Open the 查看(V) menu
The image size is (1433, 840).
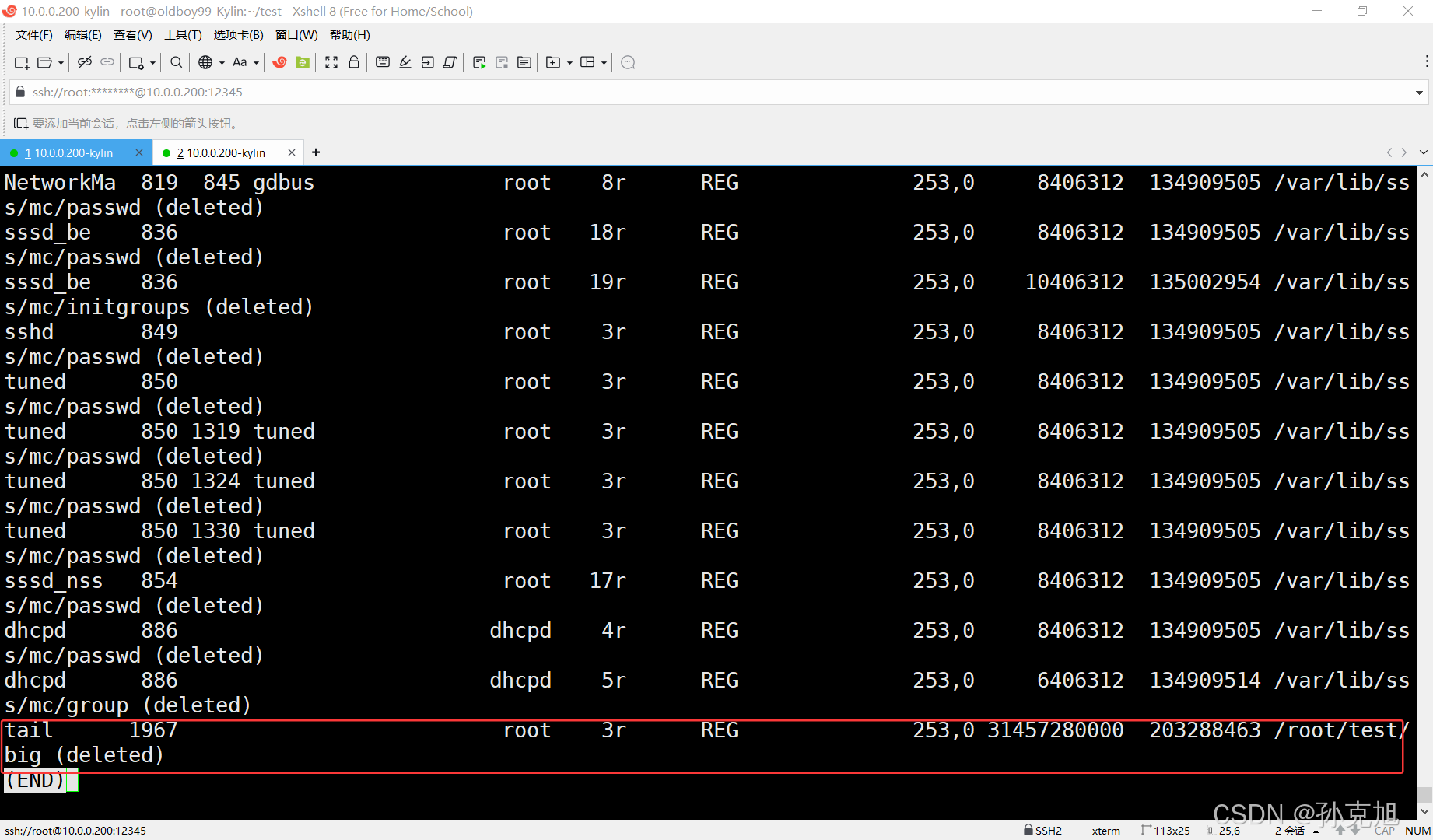(133, 35)
